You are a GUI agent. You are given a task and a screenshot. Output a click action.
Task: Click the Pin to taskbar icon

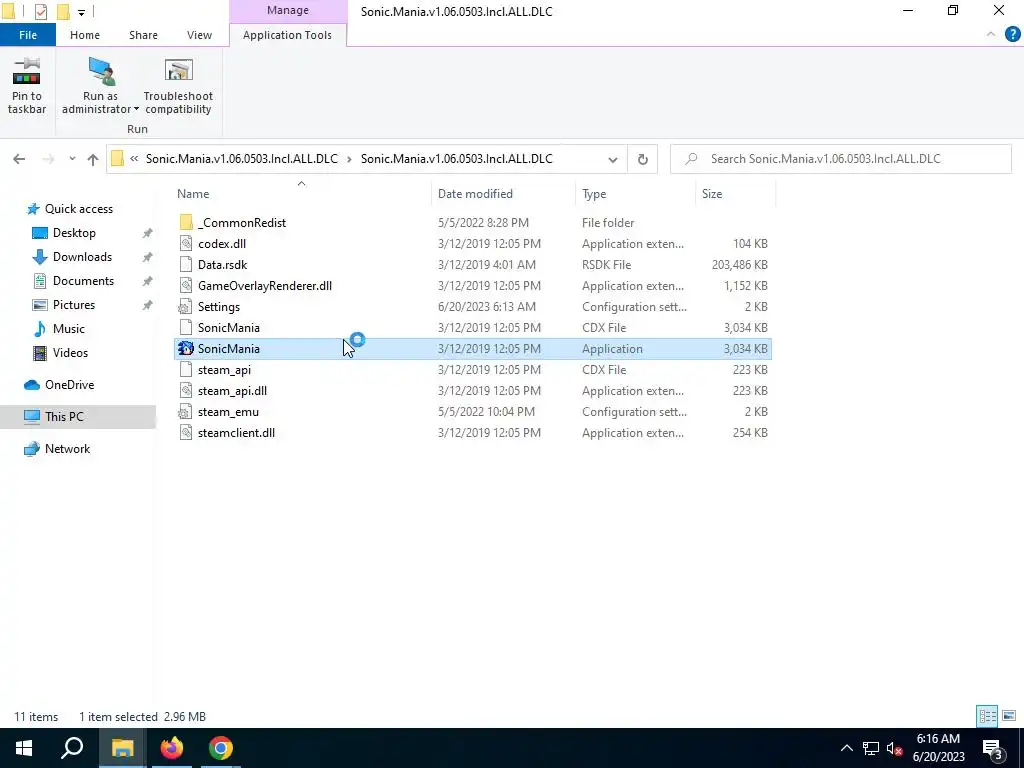[26, 71]
